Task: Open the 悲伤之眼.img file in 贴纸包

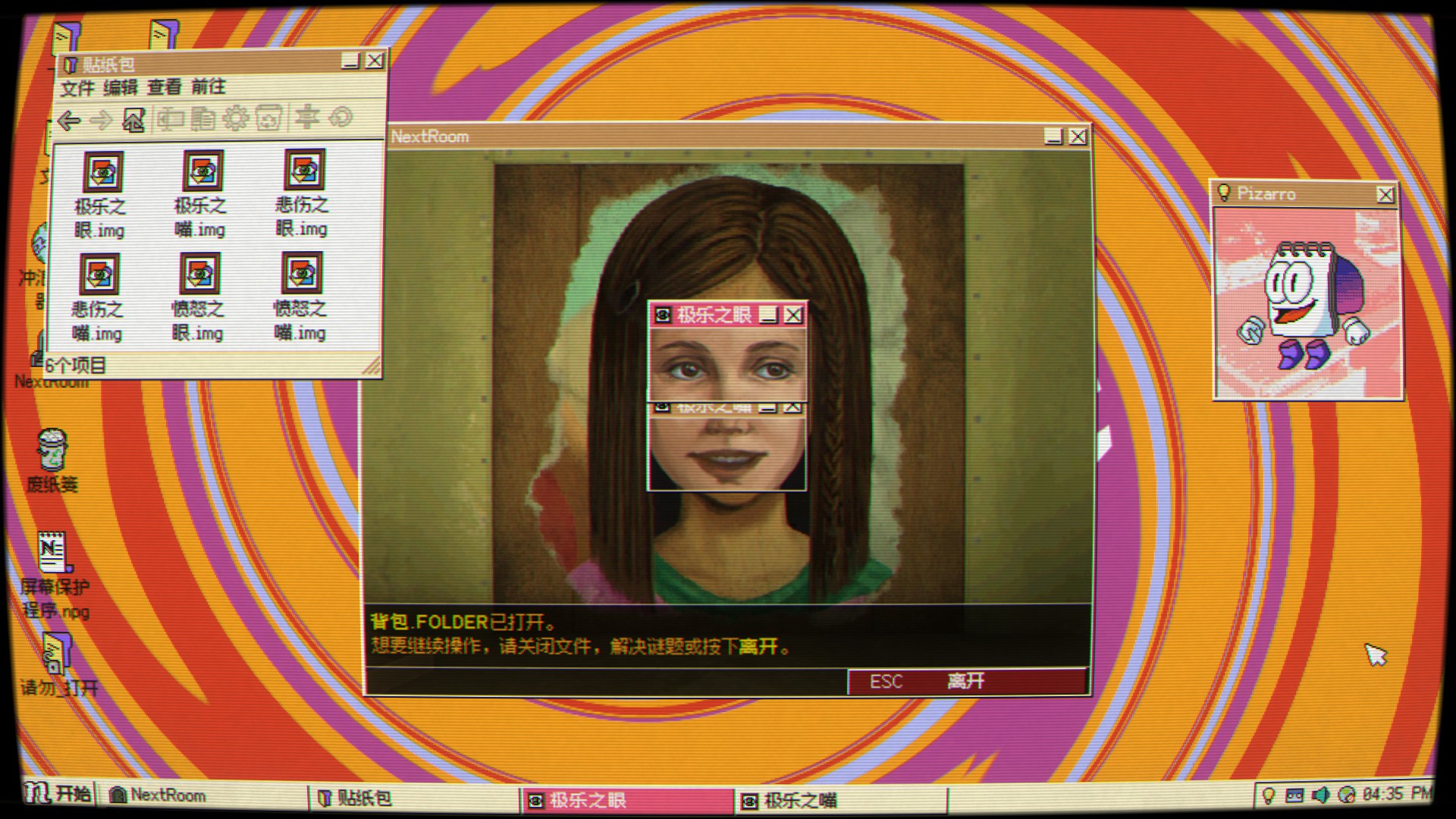Action: coord(303,193)
